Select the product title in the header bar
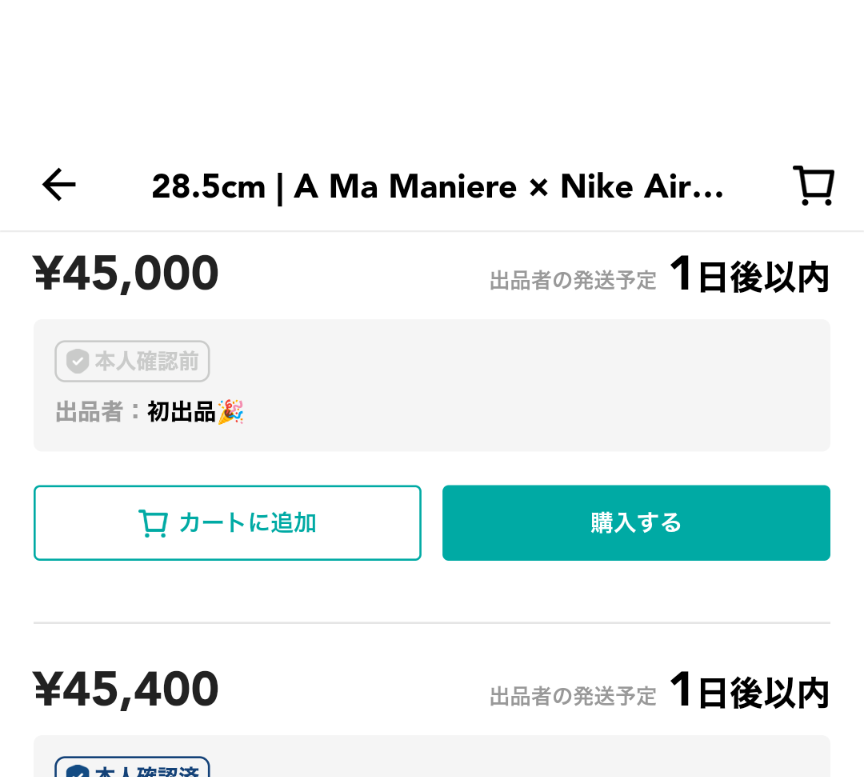The height and width of the screenshot is (777, 864). [438, 187]
